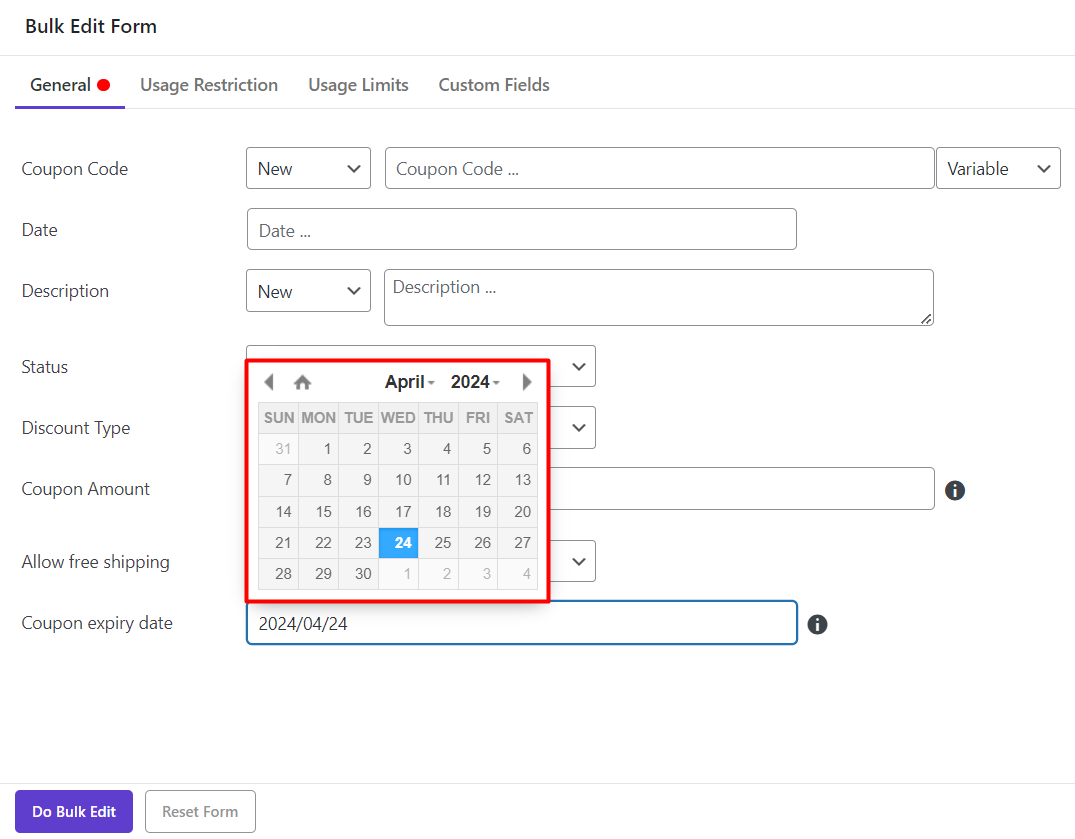Click the calendar home (today) icon
The height and width of the screenshot is (839, 1075).
tap(302, 382)
